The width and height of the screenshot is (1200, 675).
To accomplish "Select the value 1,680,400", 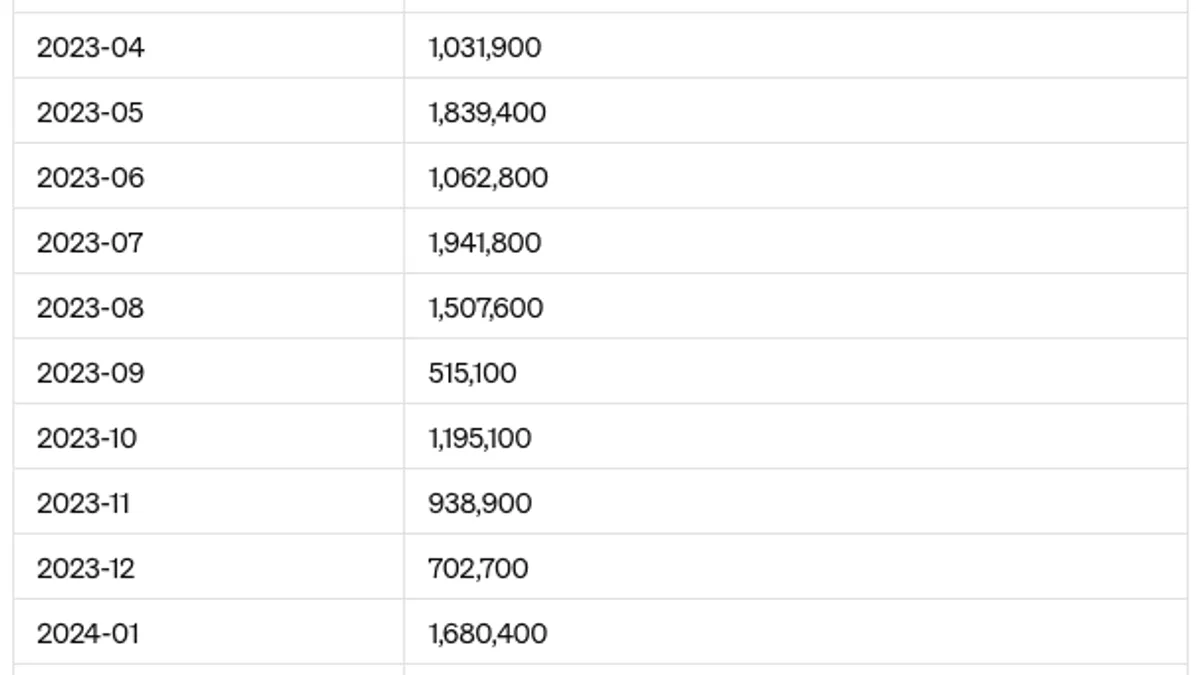I will [487, 633].
